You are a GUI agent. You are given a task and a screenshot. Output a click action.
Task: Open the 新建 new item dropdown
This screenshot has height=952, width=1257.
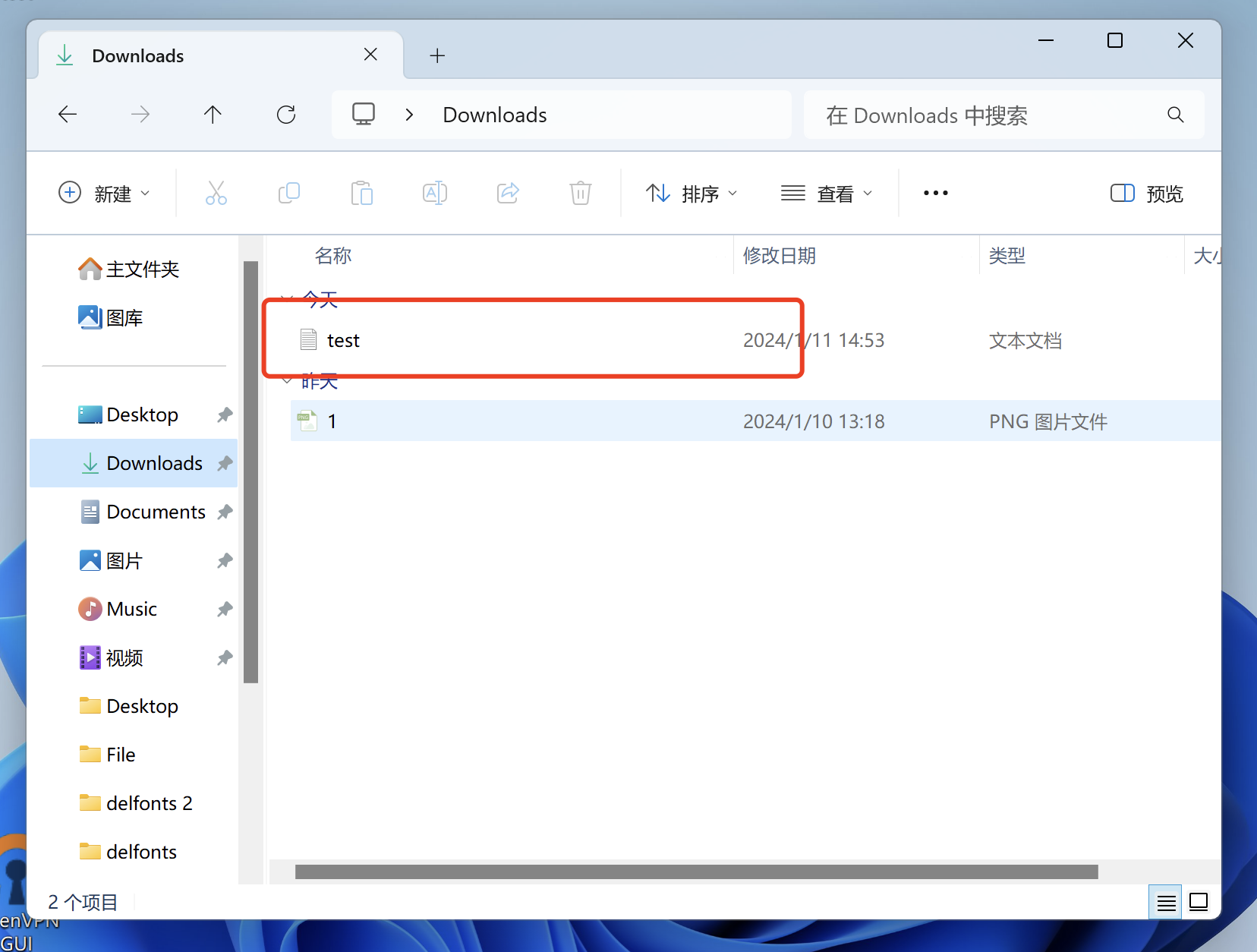(x=104, y=194)
